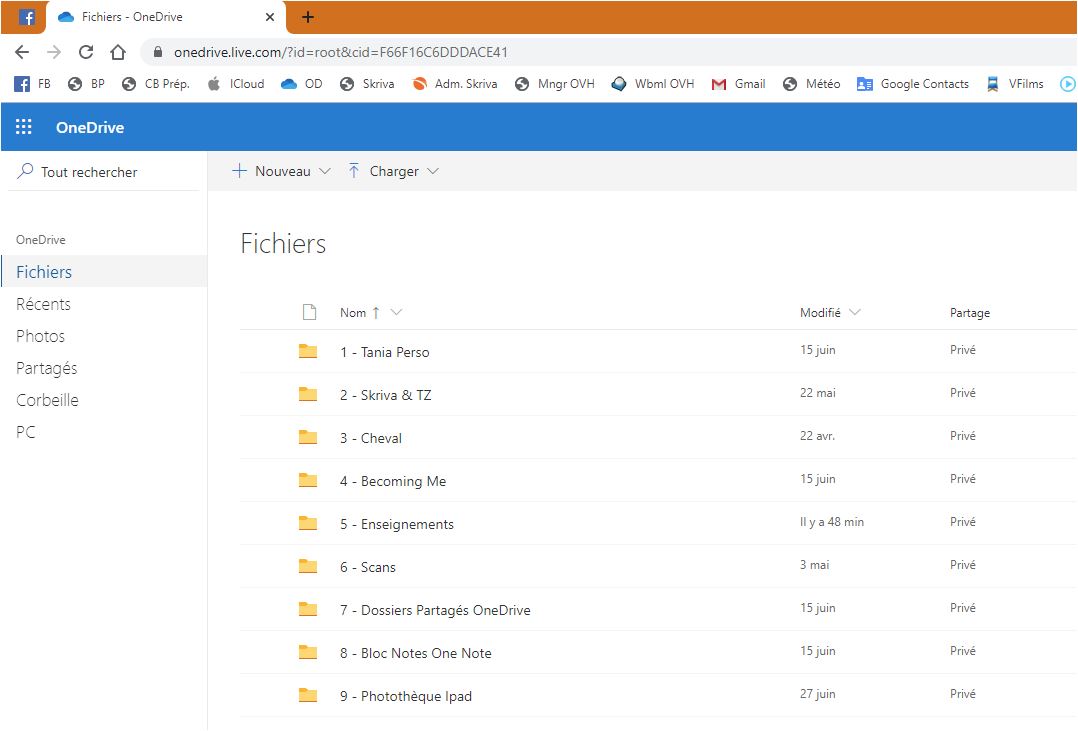Click the file type column icon
The width and height of the screenshot is (1078, 731).
click(309, 312)
